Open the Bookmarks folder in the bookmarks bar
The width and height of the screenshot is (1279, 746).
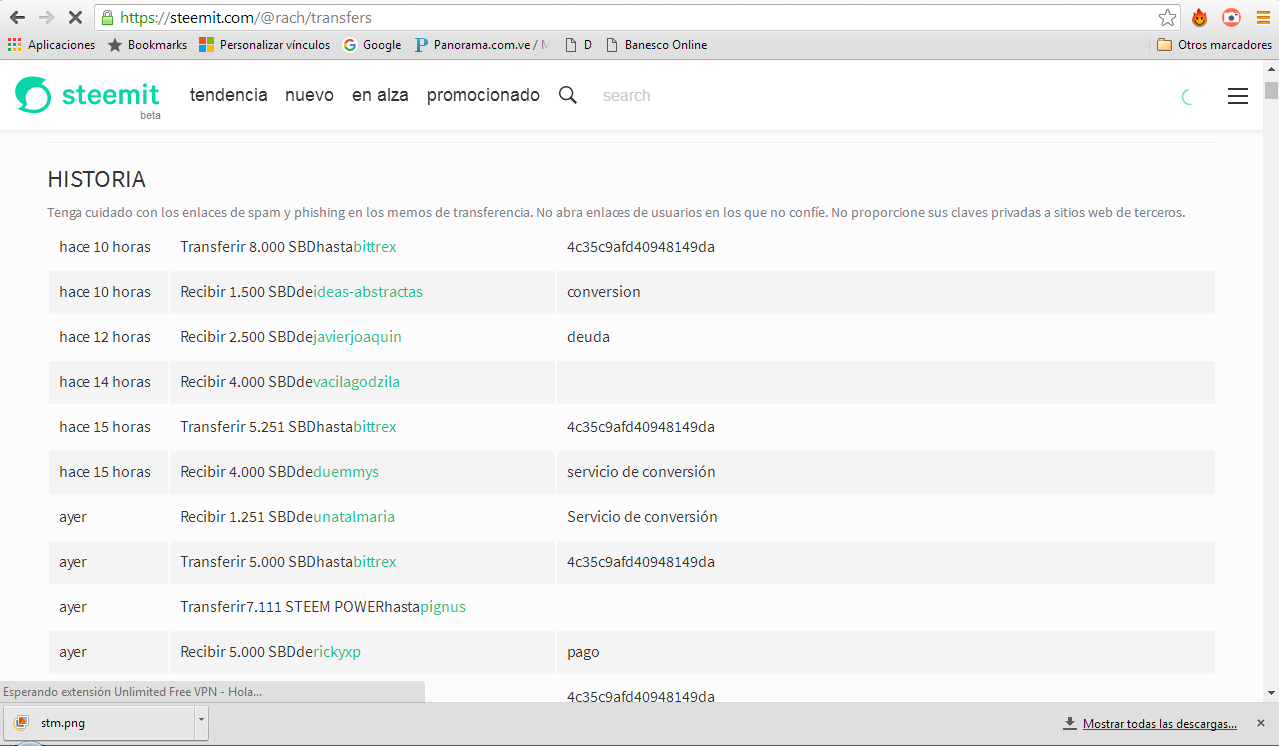tap(147, 45)
